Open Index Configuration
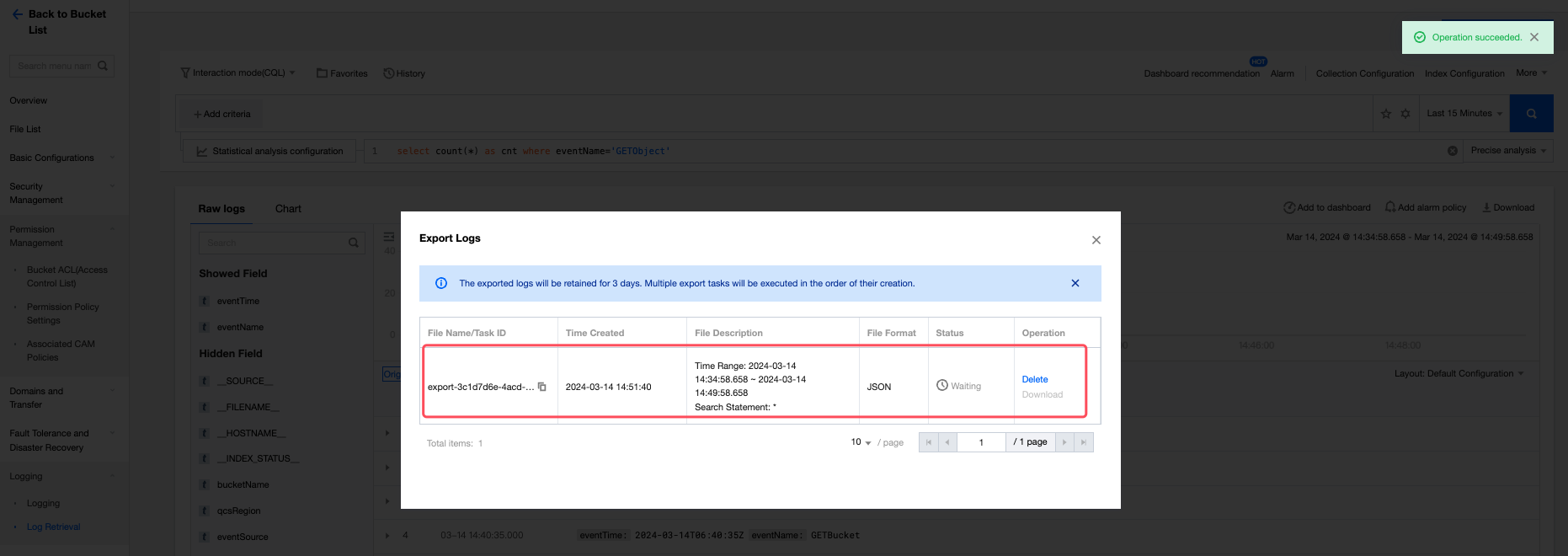 pyautogui.click(x=1464, y=73)
